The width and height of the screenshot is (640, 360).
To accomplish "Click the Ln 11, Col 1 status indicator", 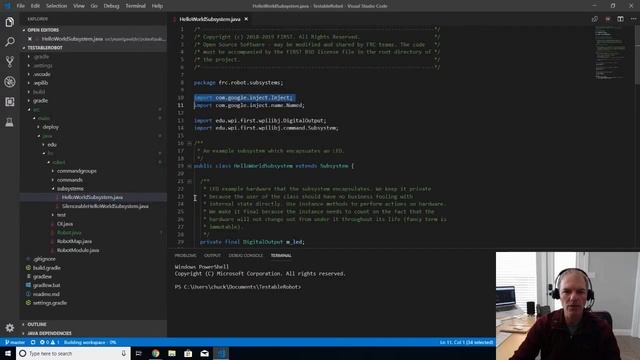I will click(467, 342).
